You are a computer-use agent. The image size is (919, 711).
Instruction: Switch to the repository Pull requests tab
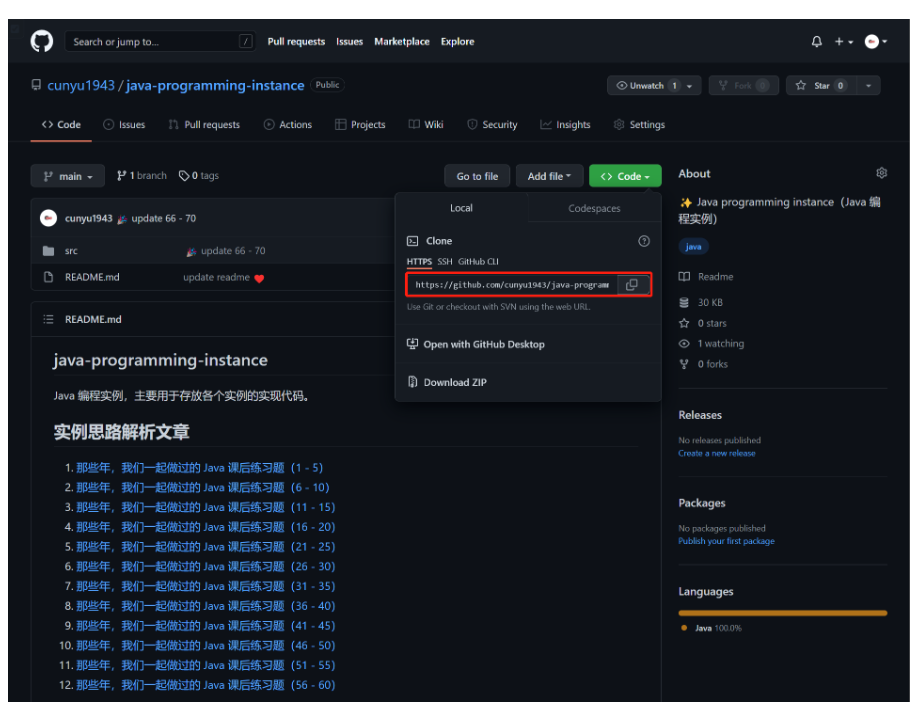tap(204, 124)
